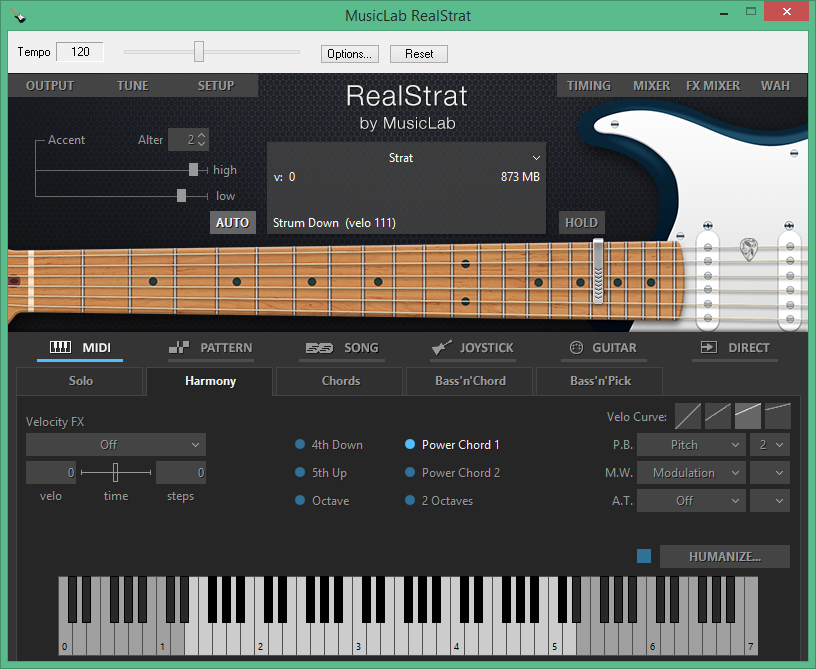The width and height of the screenshot is (816, 669).
Task: Click the Reset button
Action: (x=419, y=54)
